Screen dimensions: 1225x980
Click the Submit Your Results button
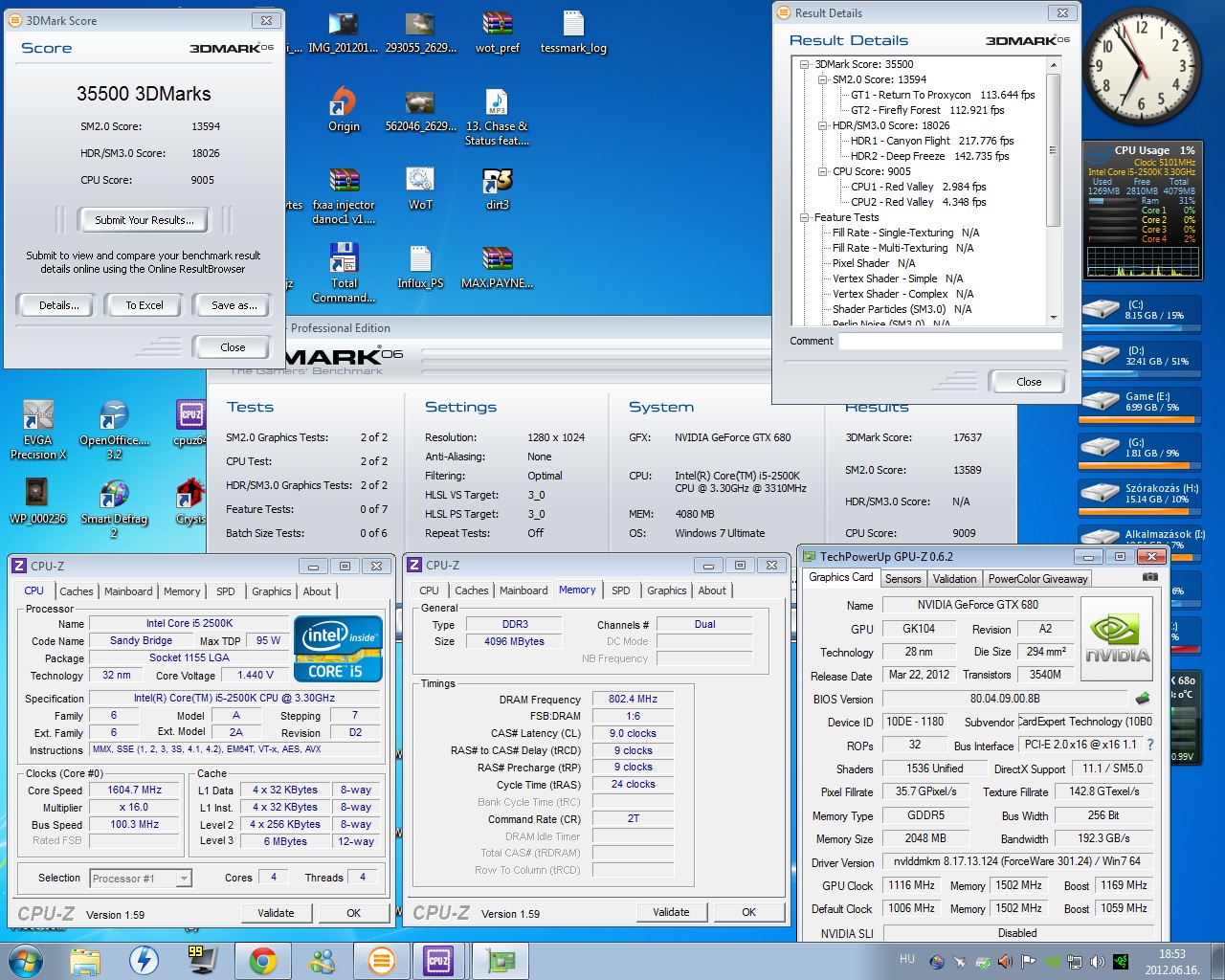pos(144,220)
